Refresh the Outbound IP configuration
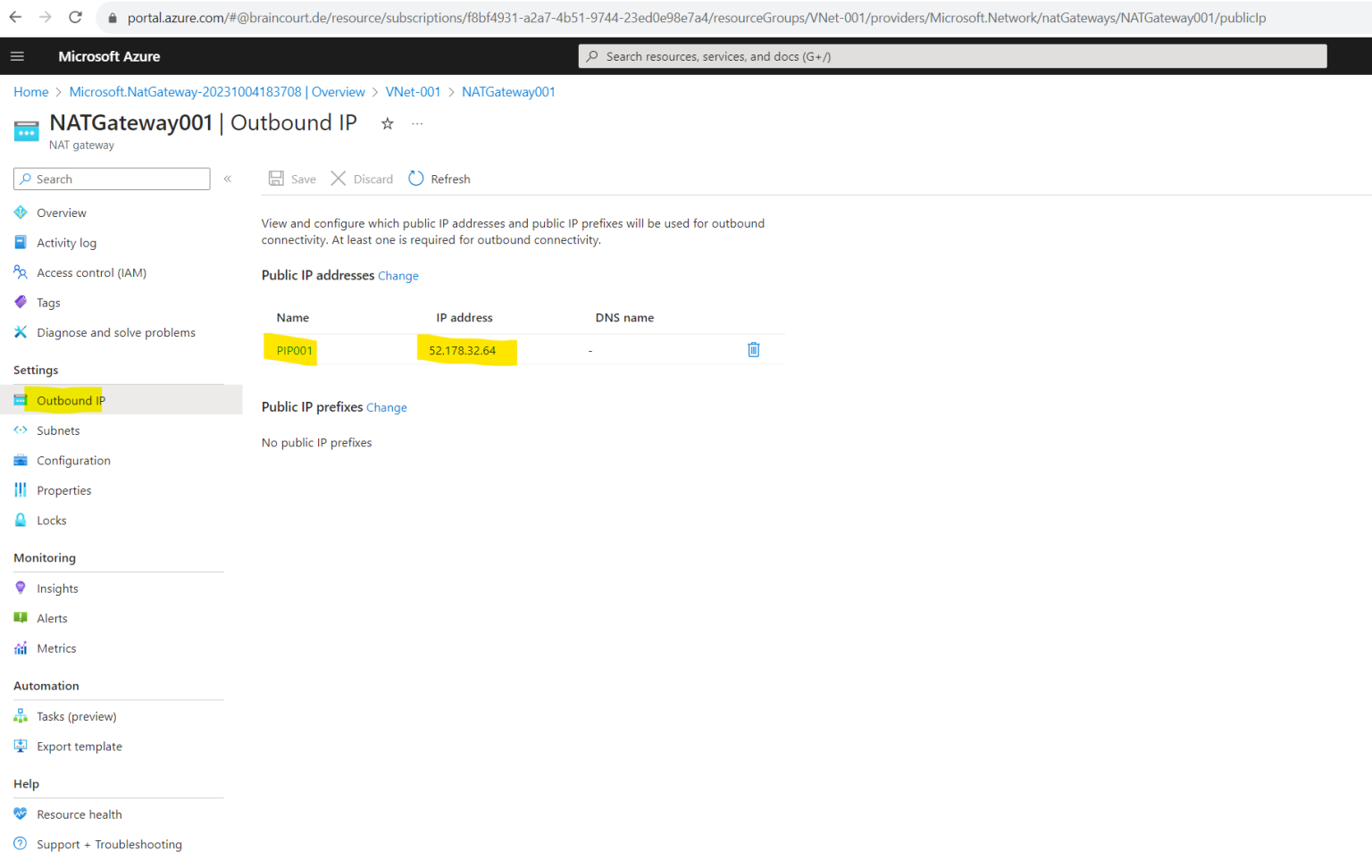Viewport: 1372px width, 868px height. pyautogui.click(x=439, y=179)
